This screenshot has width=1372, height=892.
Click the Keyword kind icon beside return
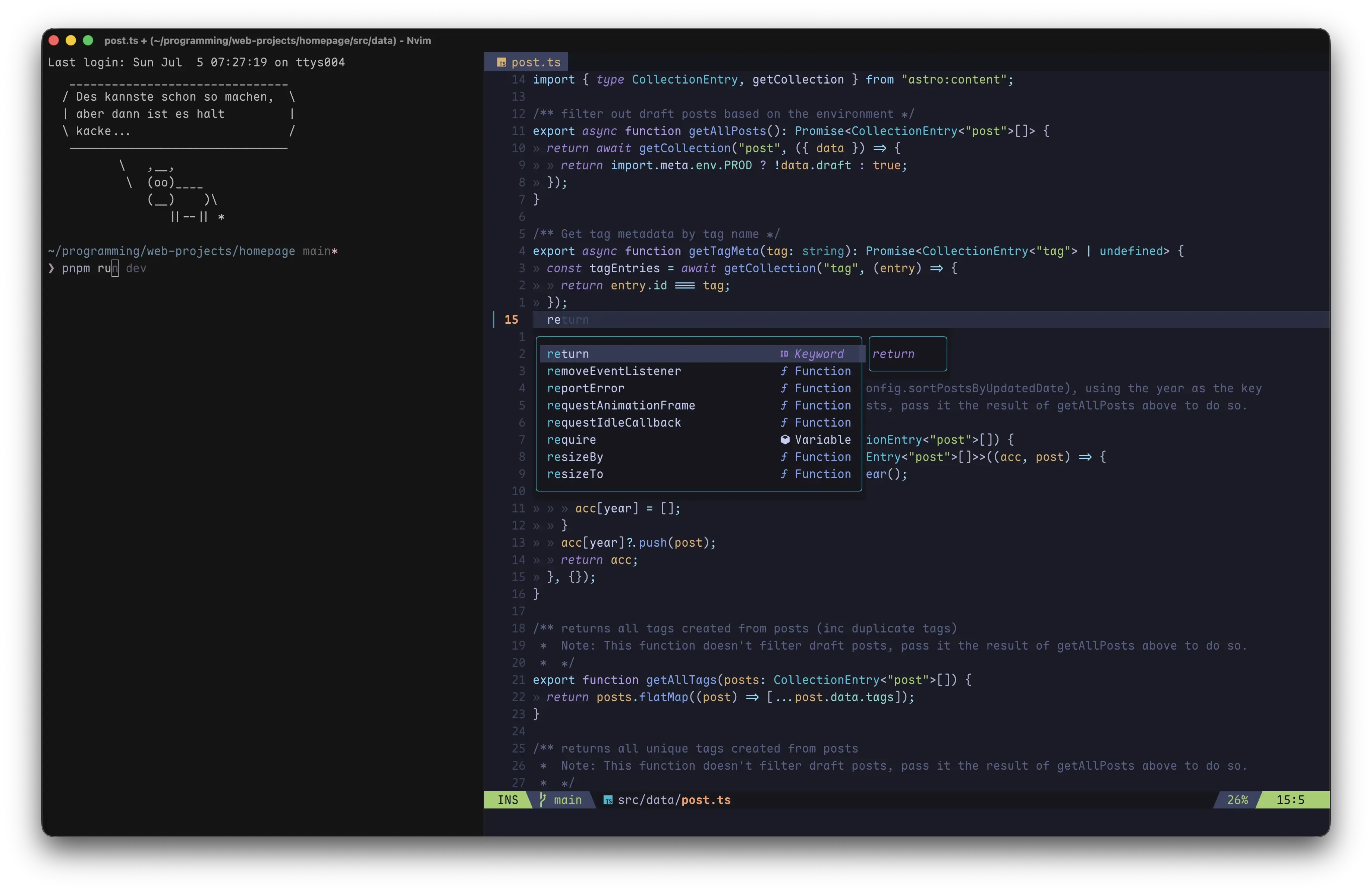784,354
